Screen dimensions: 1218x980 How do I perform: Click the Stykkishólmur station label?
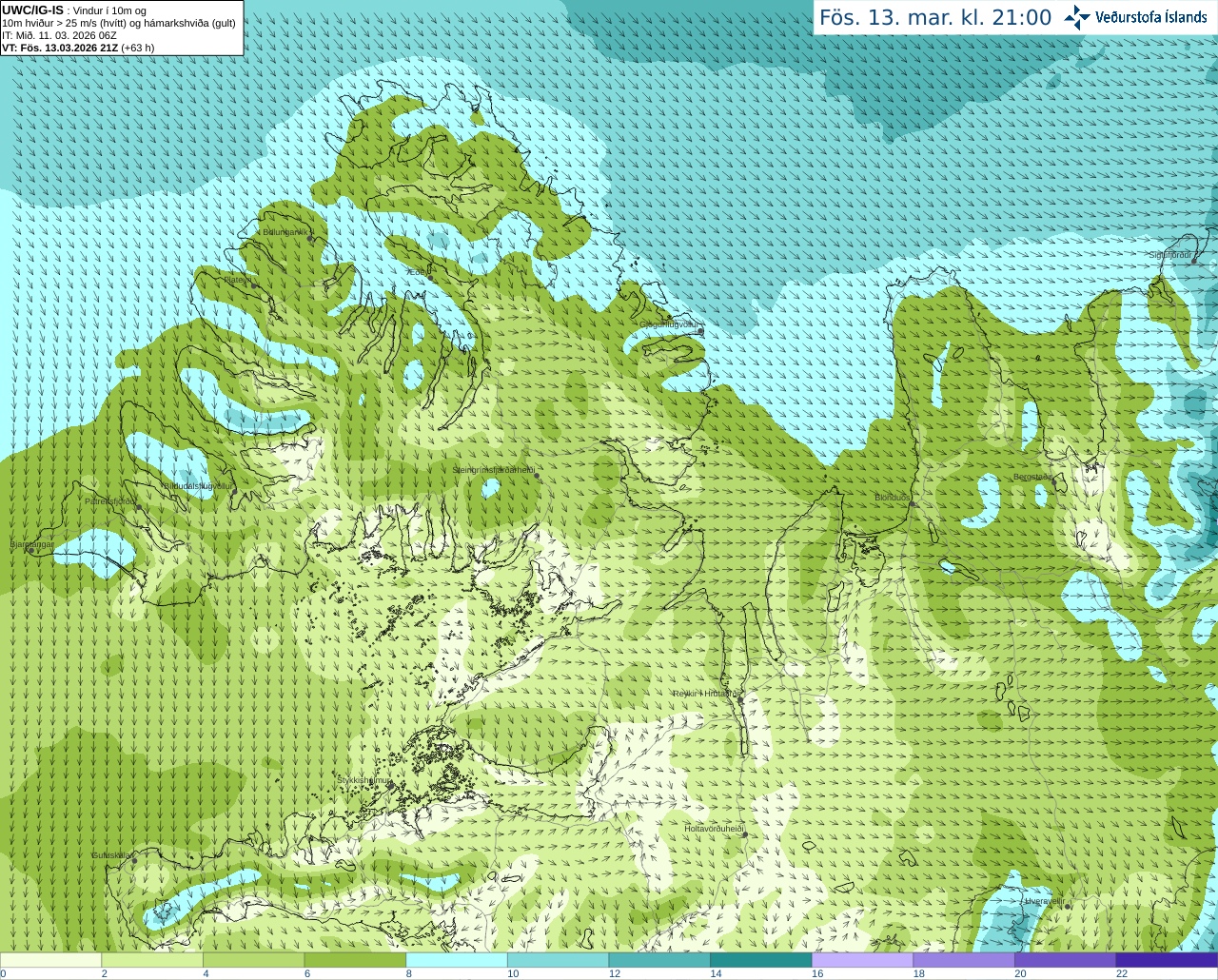[364, 780]
